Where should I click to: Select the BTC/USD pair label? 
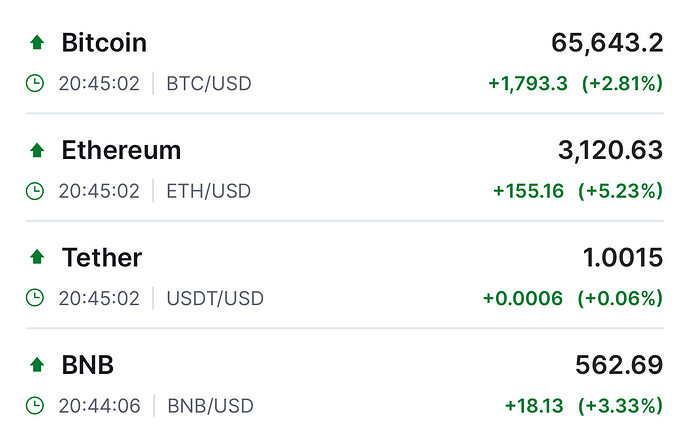pos(209,84)
